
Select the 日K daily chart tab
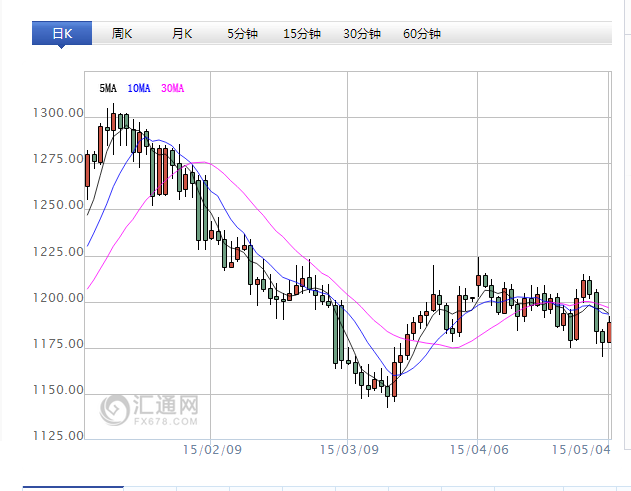[62, 34]
